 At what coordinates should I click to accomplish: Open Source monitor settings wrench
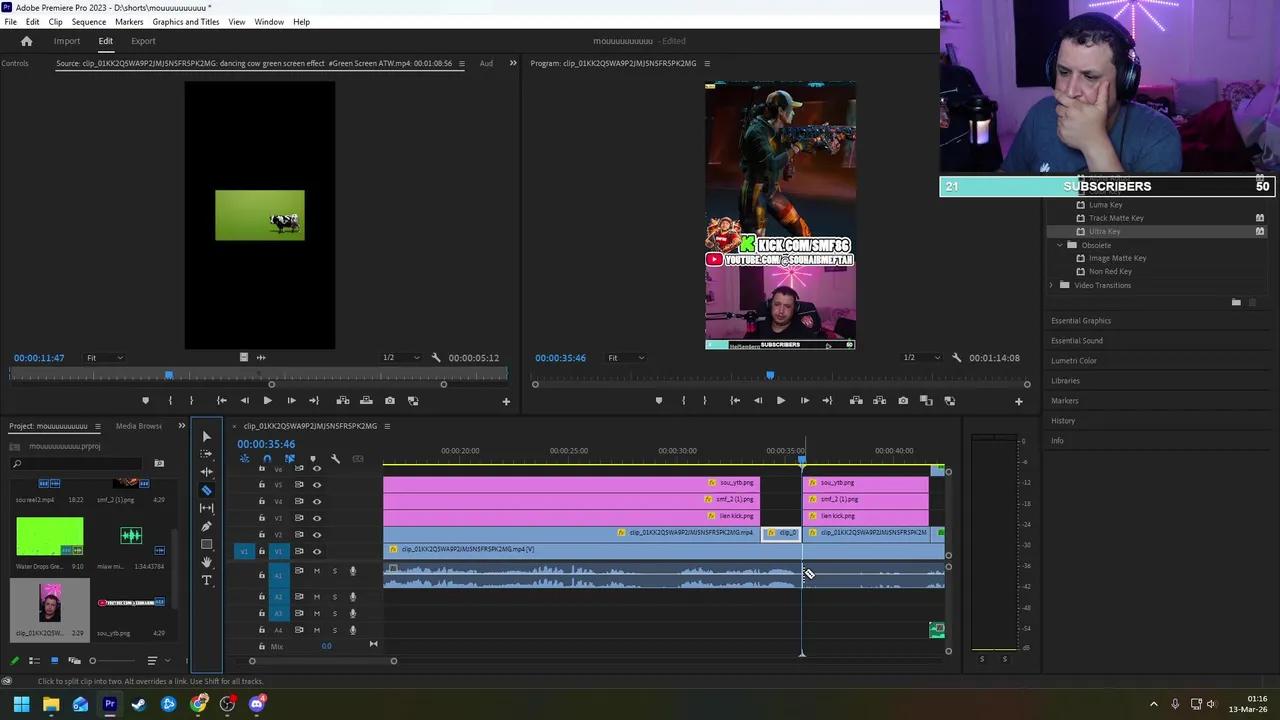(436, 357)
